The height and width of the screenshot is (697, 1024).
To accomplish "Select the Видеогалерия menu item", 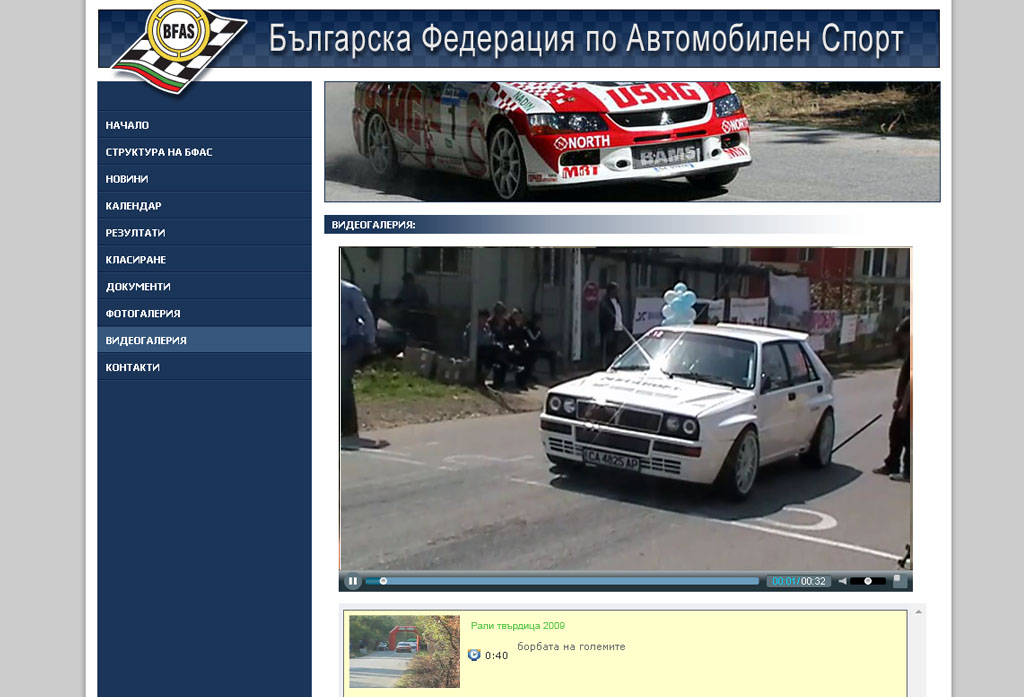I will click(146, 341).
